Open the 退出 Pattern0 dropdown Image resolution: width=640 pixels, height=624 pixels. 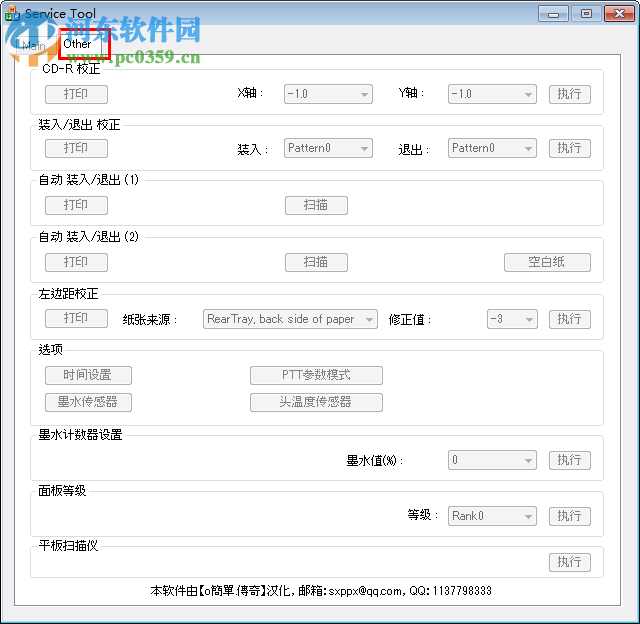tap(492, 148)
